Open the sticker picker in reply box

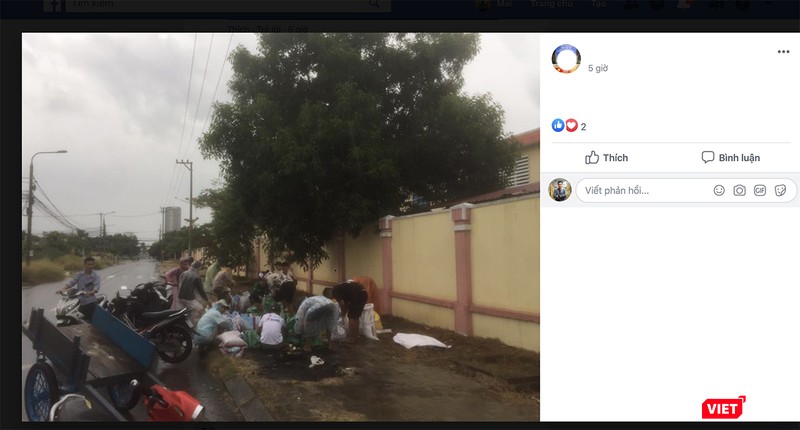point(780,190)
